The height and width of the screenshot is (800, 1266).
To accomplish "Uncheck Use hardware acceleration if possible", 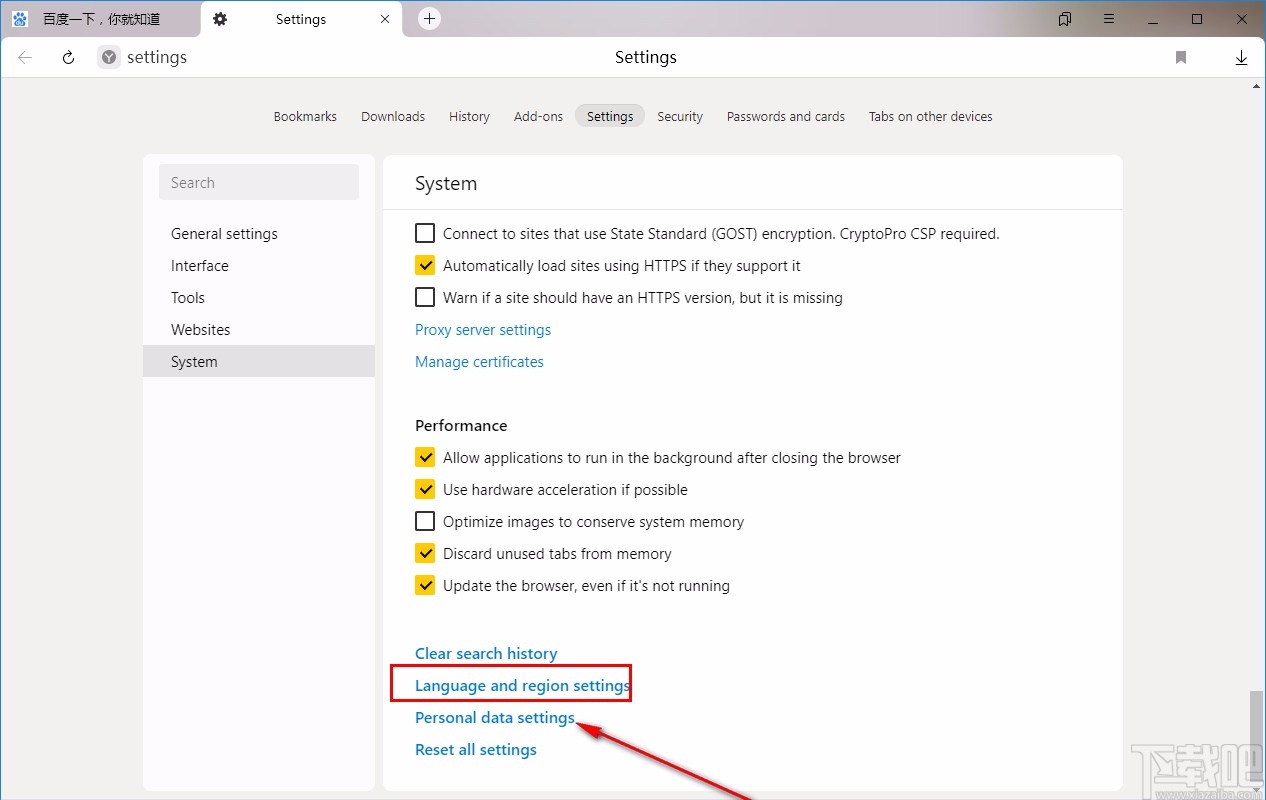I will point(424,489).
